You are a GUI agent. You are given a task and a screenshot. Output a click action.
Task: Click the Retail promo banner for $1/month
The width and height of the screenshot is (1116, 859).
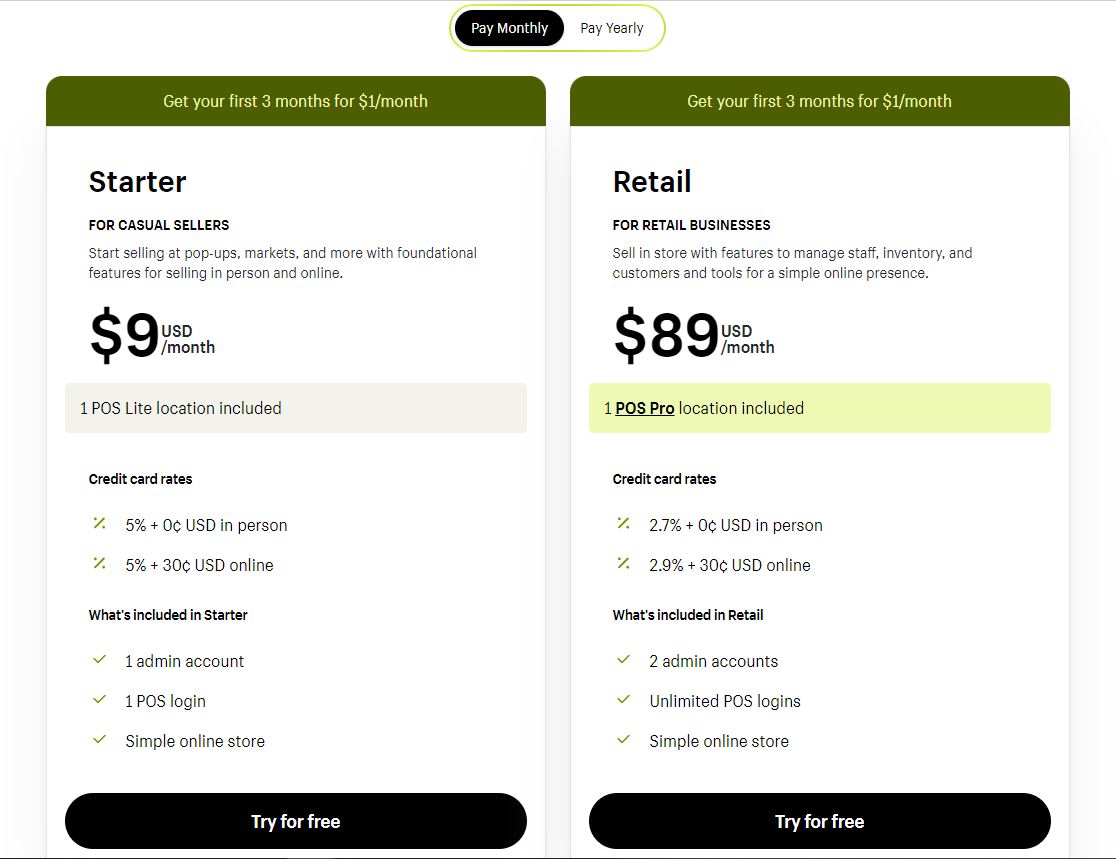tap(819, 101)
